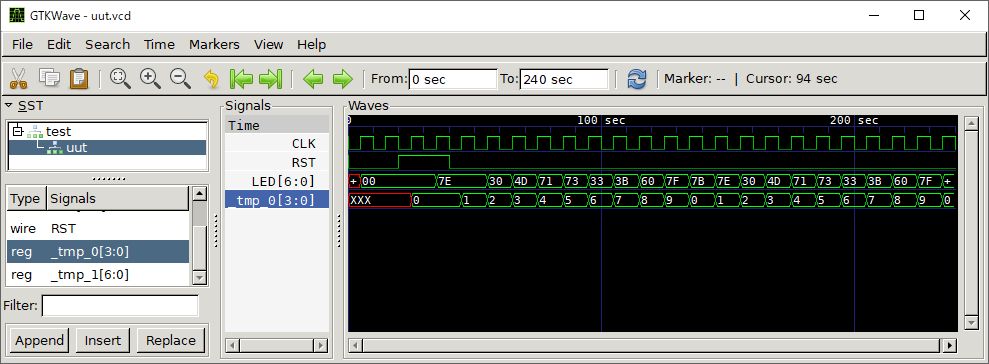Click up arrow of Waves vertical scrollbar

tap(972, 124)
